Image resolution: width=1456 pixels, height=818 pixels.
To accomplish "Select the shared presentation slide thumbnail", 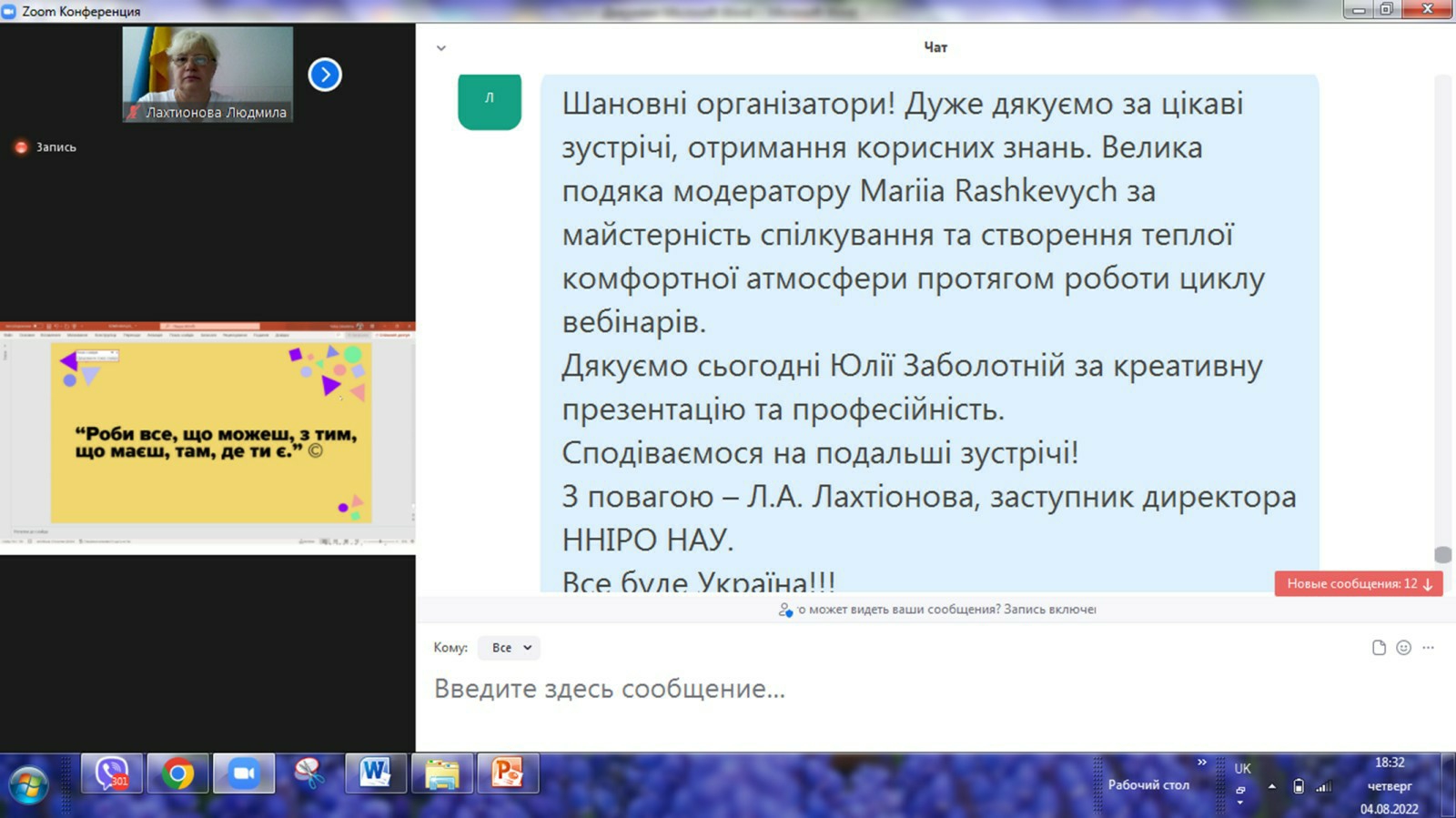I will tap(209, 433).
